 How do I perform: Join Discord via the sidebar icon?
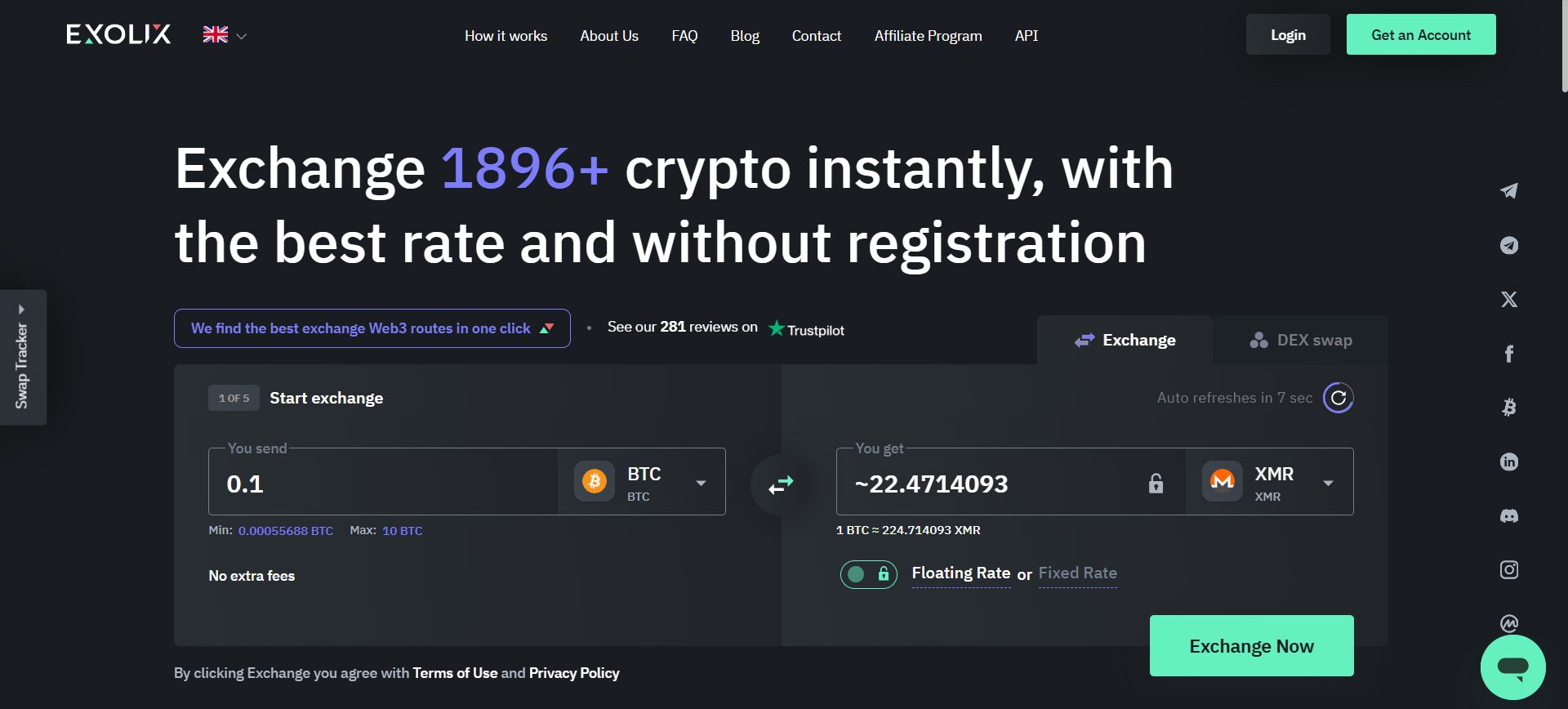pos(1508,515)
